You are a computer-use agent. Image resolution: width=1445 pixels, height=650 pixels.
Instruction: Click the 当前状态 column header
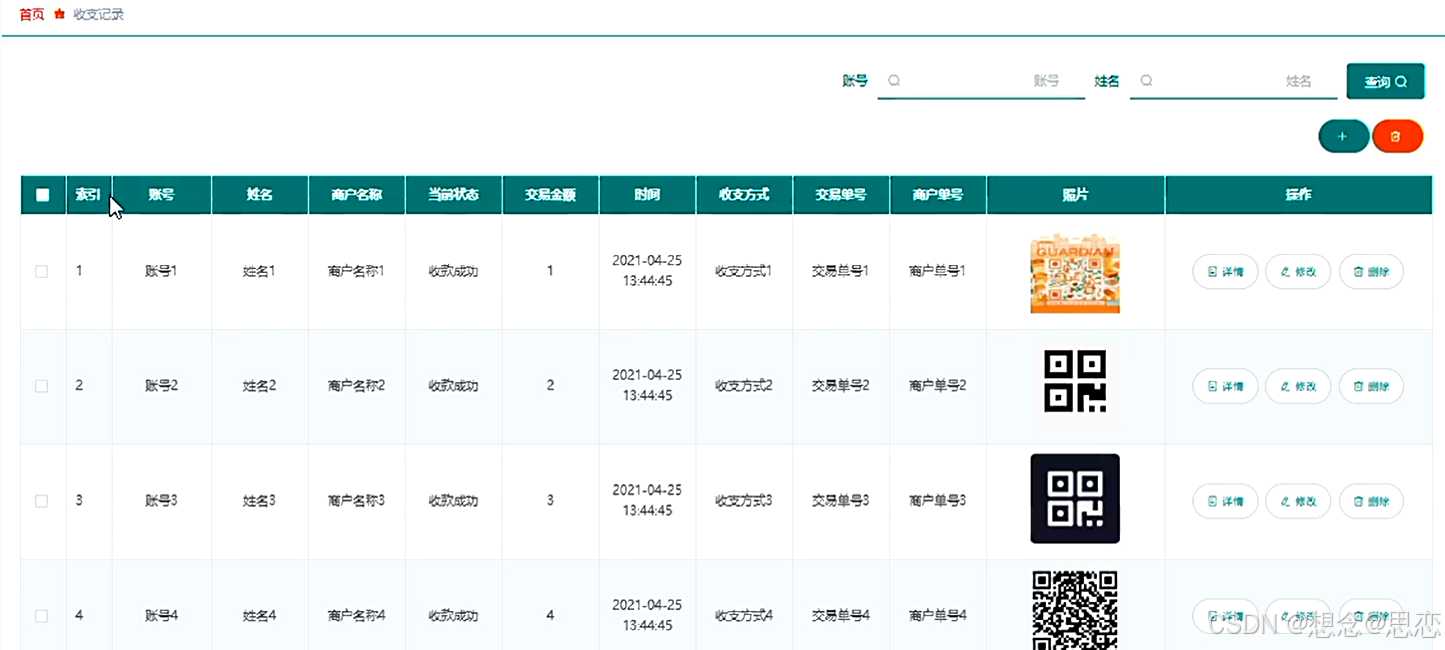coord(453,195)
